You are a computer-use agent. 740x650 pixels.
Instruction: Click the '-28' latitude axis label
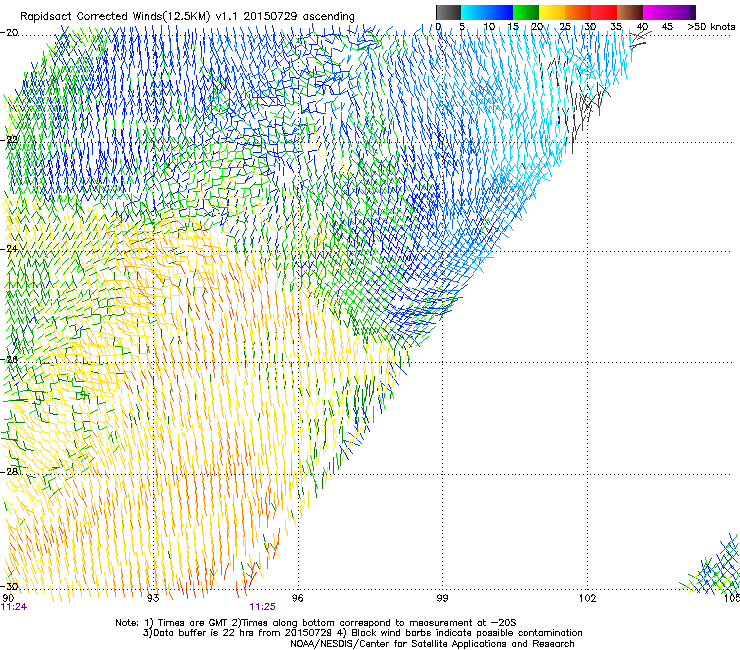[9, 472]
